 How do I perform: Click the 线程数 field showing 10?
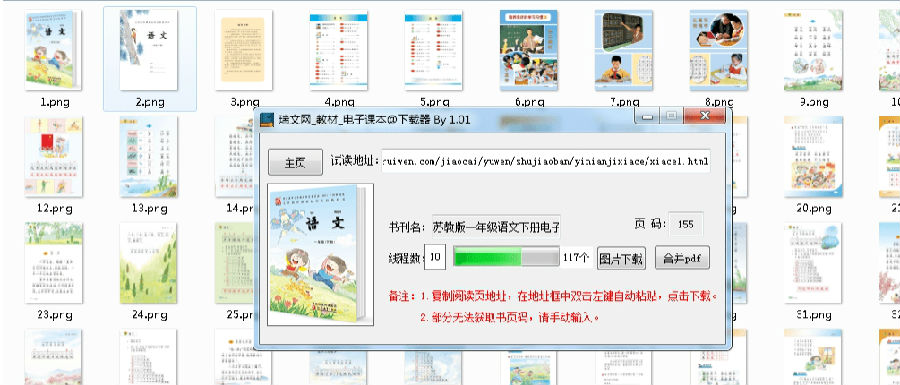click(435, 258)
